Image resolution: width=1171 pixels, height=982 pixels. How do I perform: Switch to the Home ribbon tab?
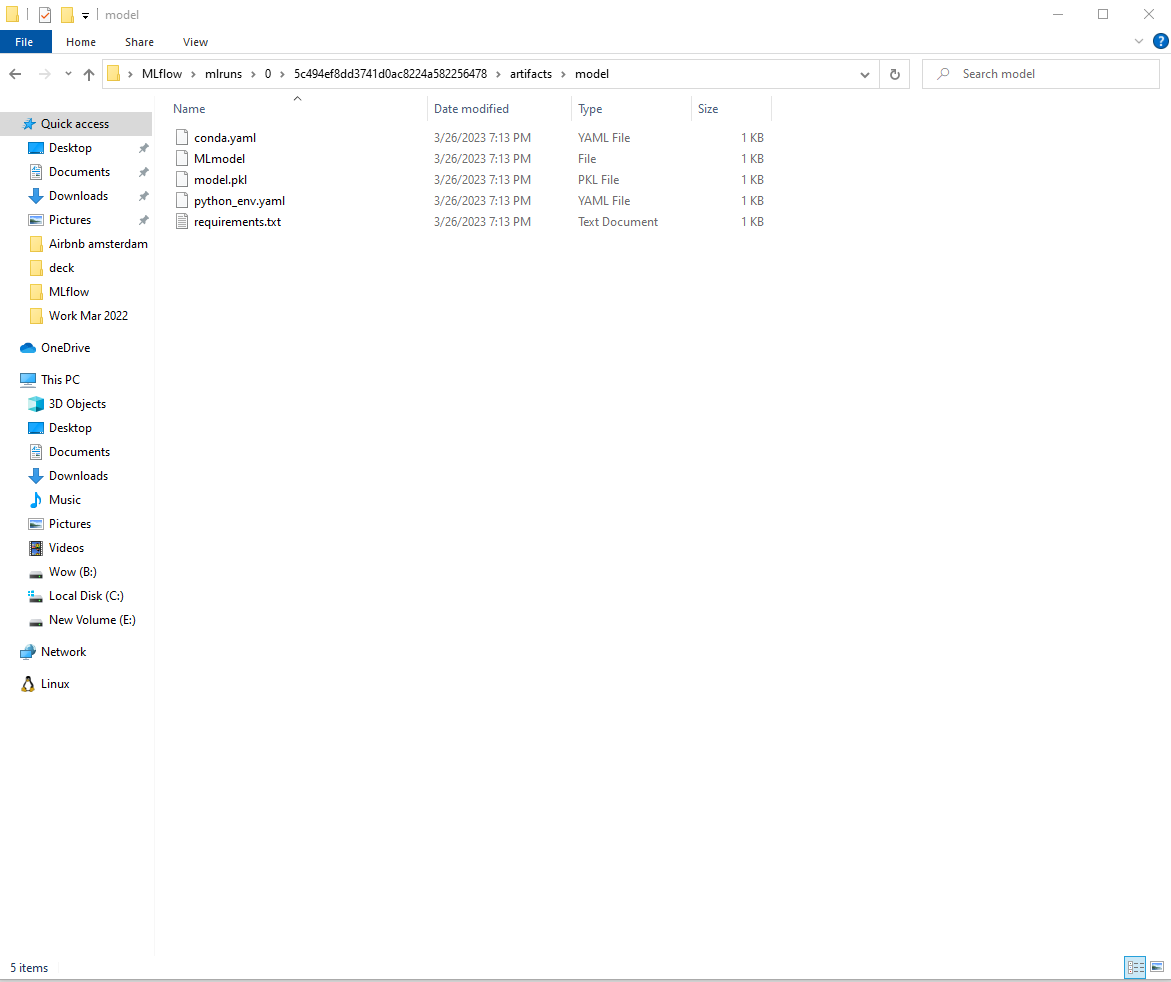click(81, 42)
